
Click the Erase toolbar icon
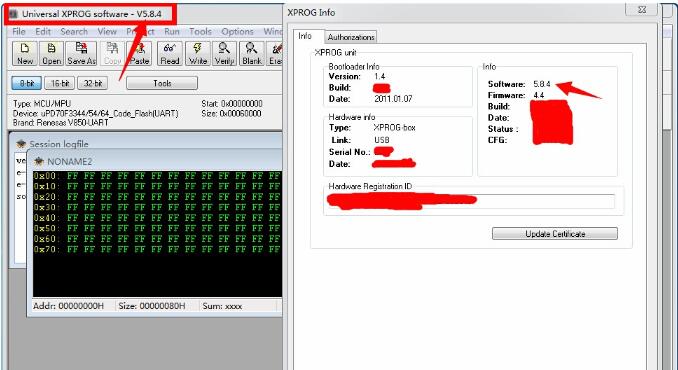[x=275, y=54]
